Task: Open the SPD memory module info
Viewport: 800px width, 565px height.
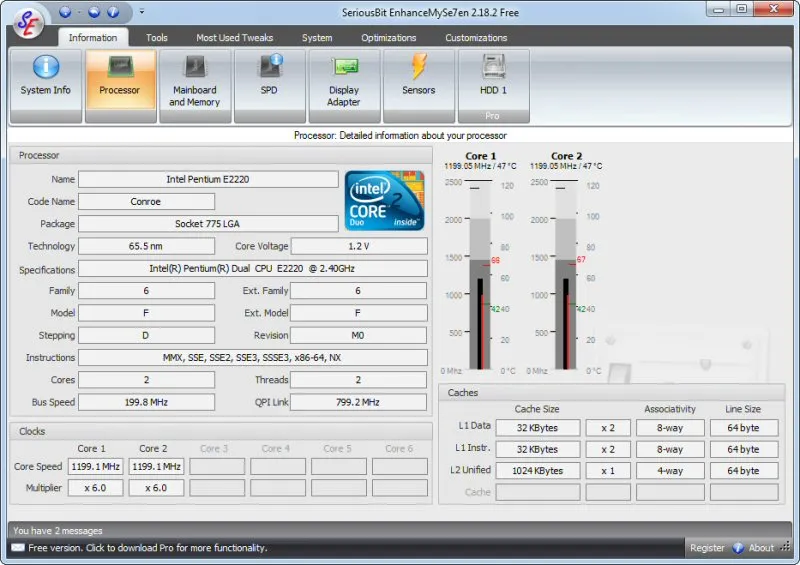Action: point(269,86)
